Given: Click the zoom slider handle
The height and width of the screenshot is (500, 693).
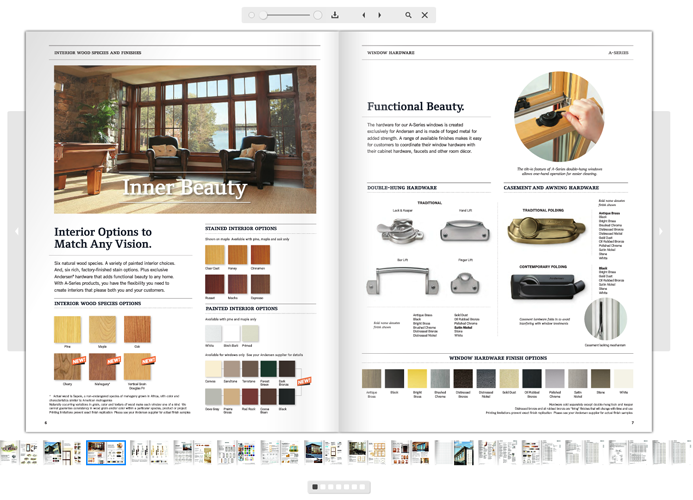Looking at the screenshot, I should point(263,15).
